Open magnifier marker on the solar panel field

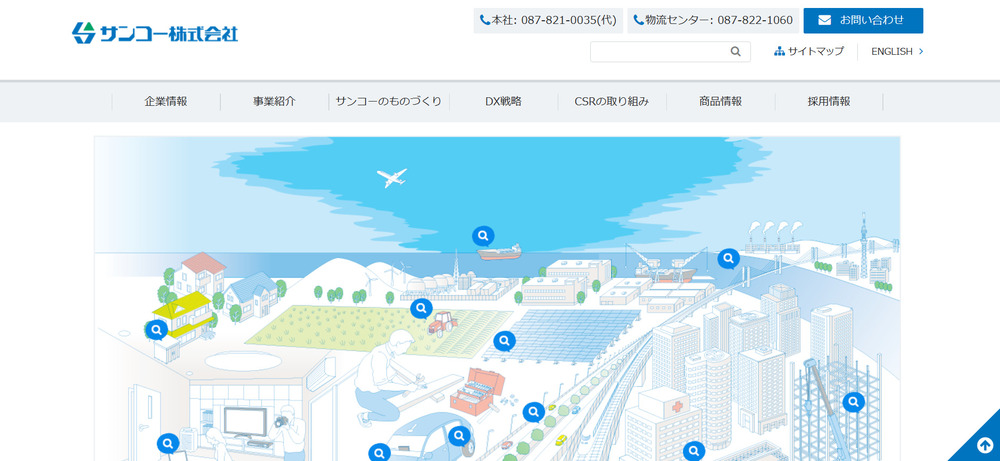[504, 342]
